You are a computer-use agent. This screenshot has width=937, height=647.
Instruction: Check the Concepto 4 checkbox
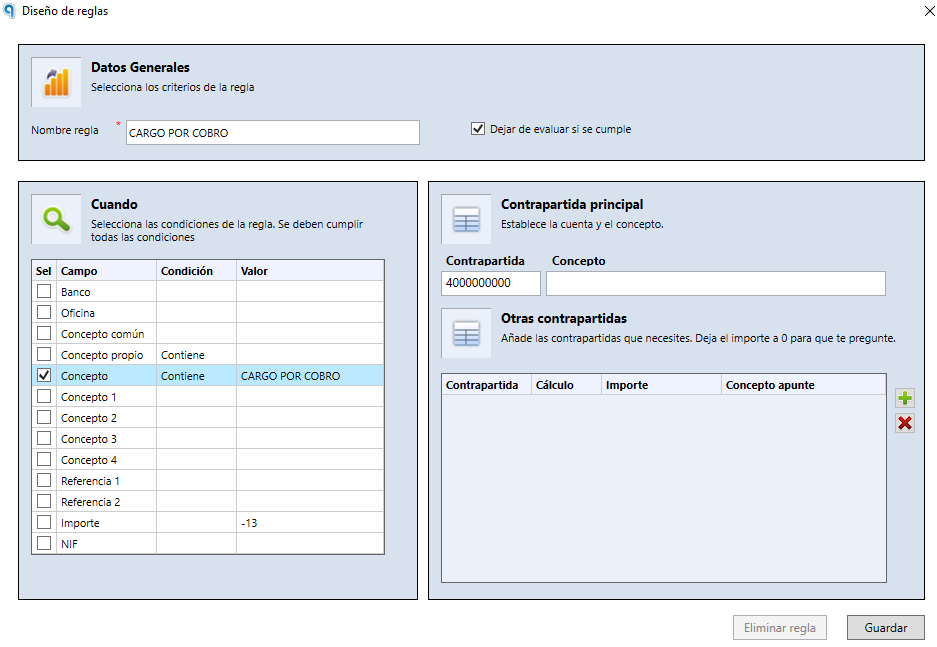(x=44, y=459)
